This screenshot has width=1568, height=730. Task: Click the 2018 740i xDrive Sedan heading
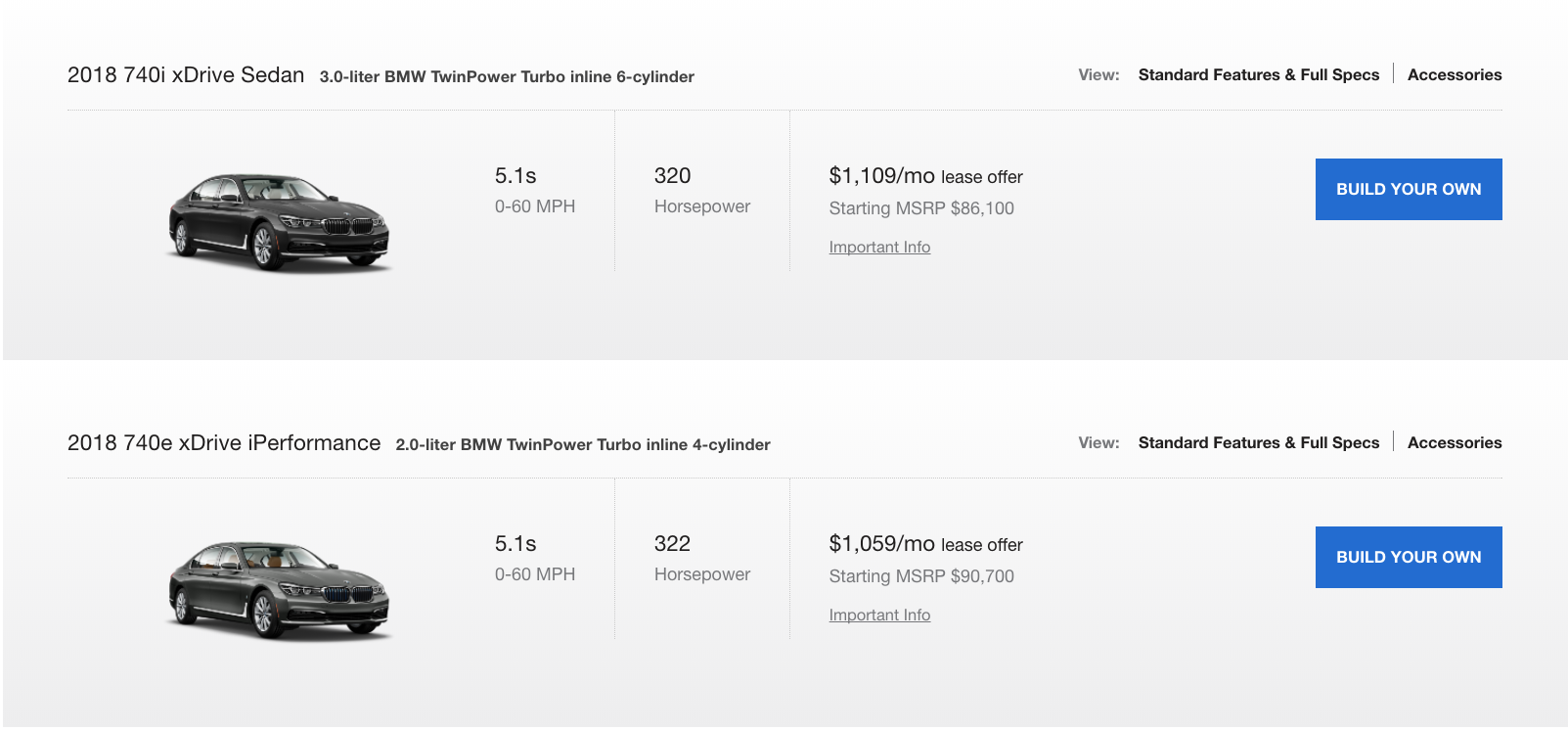(186, 75)
